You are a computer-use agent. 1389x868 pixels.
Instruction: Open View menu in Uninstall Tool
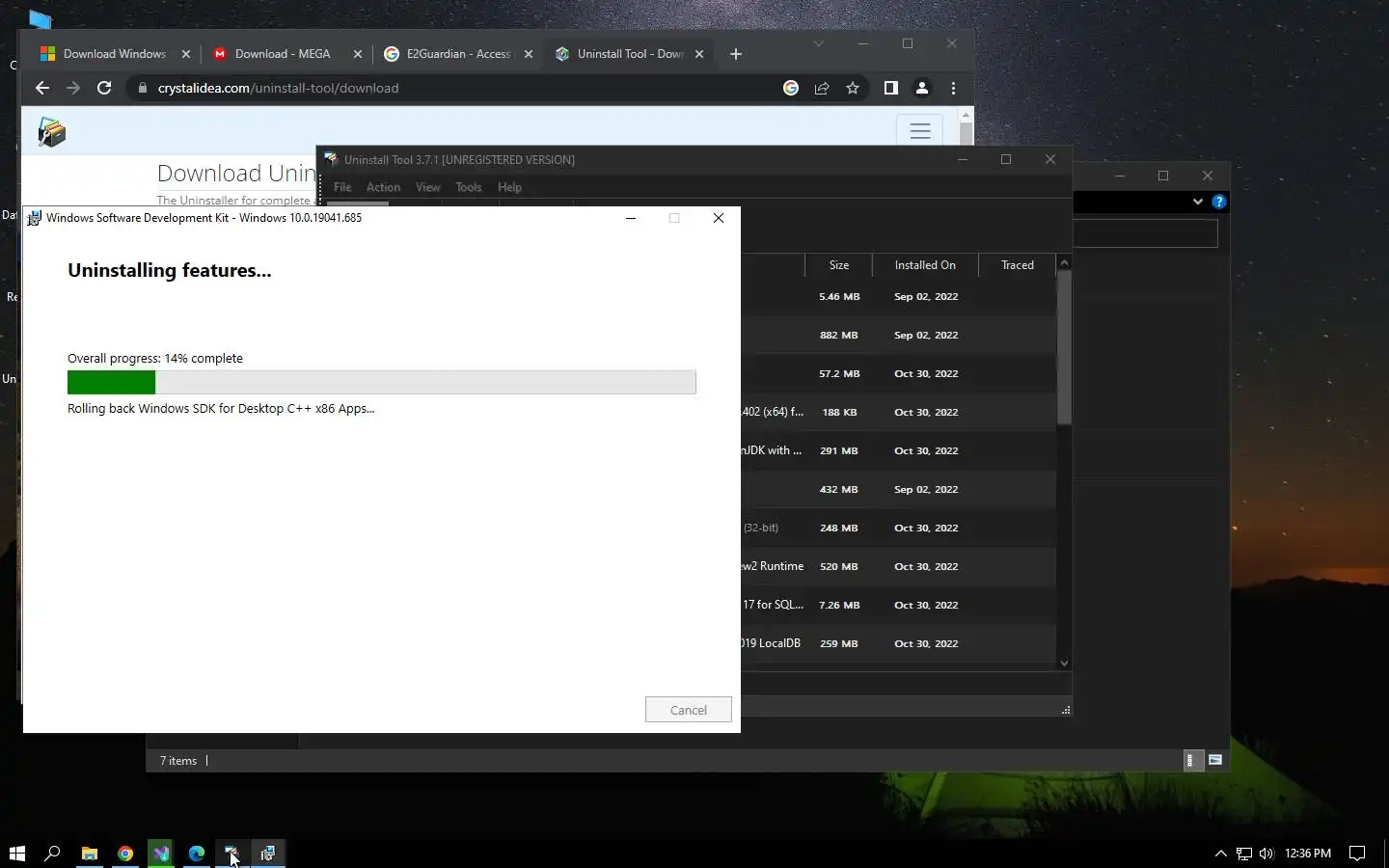click(x=427, y=187)
